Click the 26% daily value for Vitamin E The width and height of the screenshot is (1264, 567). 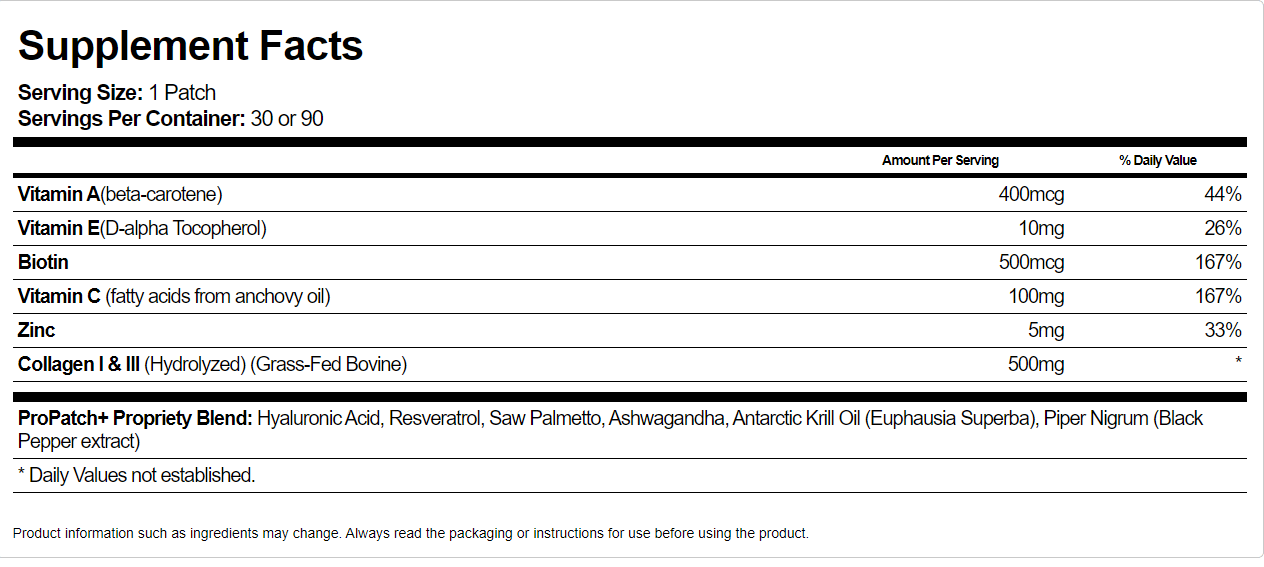tap(1223, 228)
